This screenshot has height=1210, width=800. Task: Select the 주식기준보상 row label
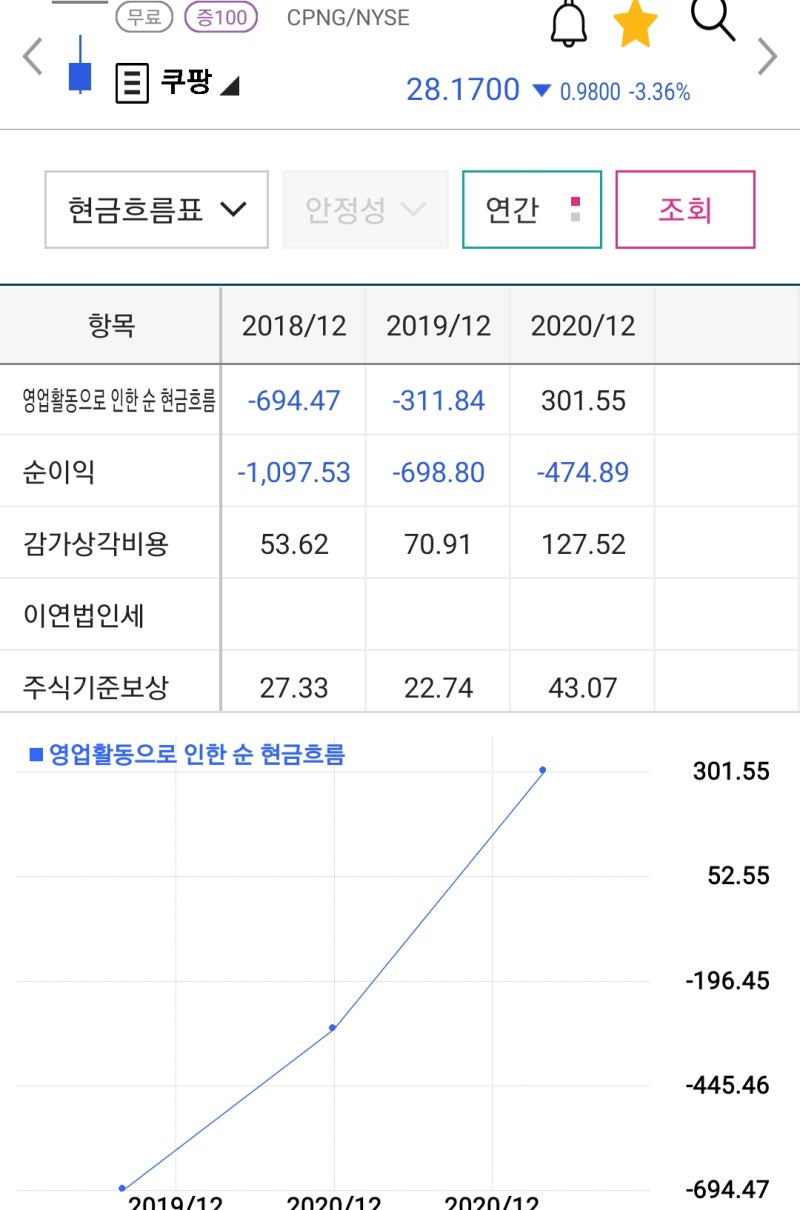pos(96,687)
